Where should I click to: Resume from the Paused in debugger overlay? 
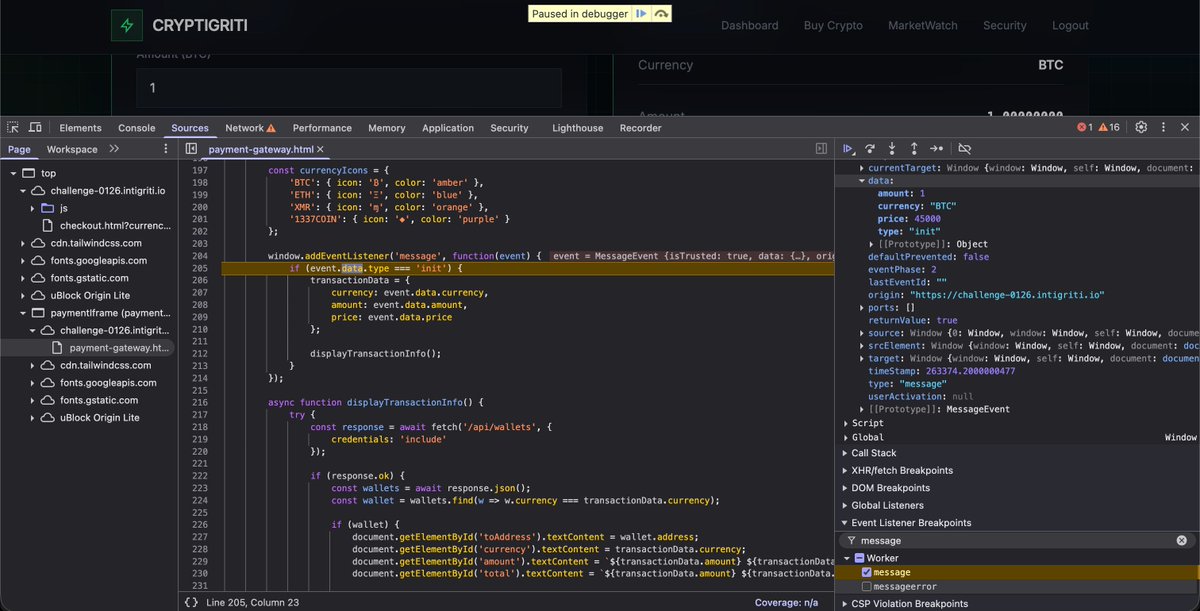click(641, 14)
